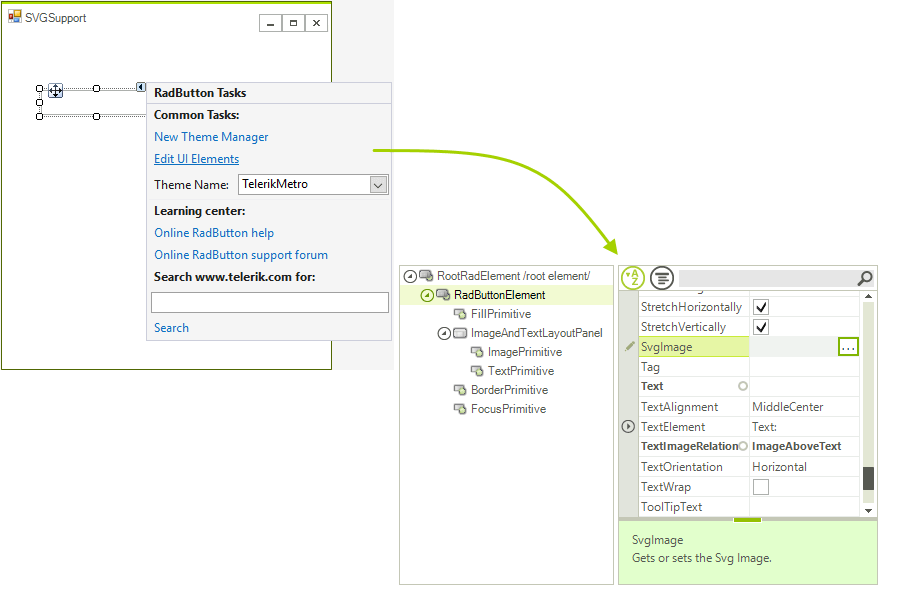Open New Theme Manager link
The image size is (900, 593).
211,137
